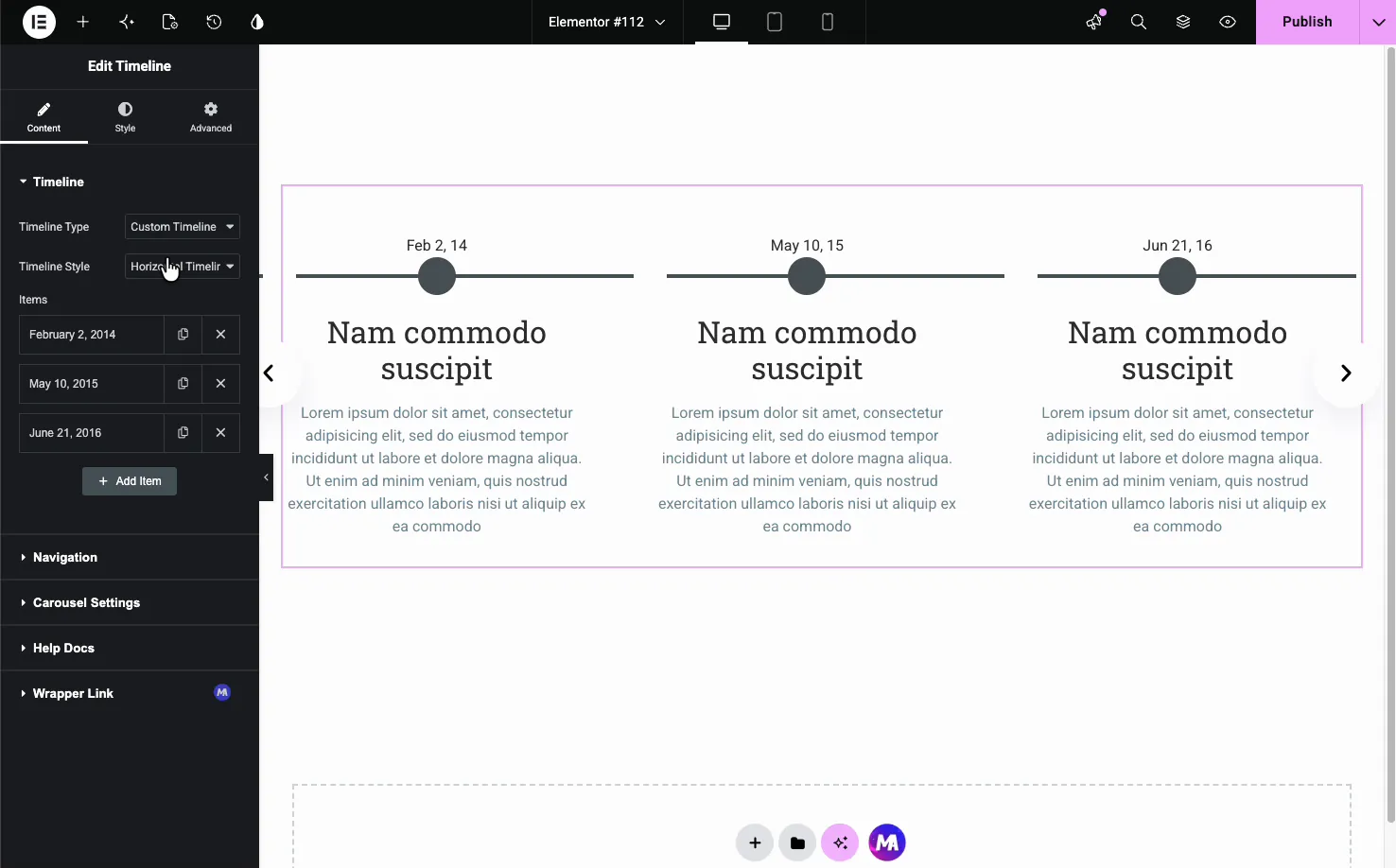Click the Add Item button
This screenshot has height=868, width=1396.
click(130, 481)
